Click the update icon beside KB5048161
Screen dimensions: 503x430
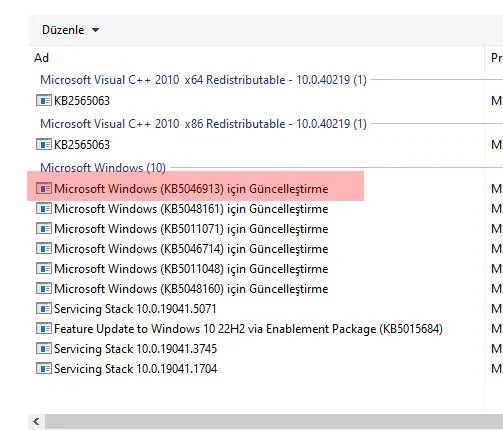[44, 209]
